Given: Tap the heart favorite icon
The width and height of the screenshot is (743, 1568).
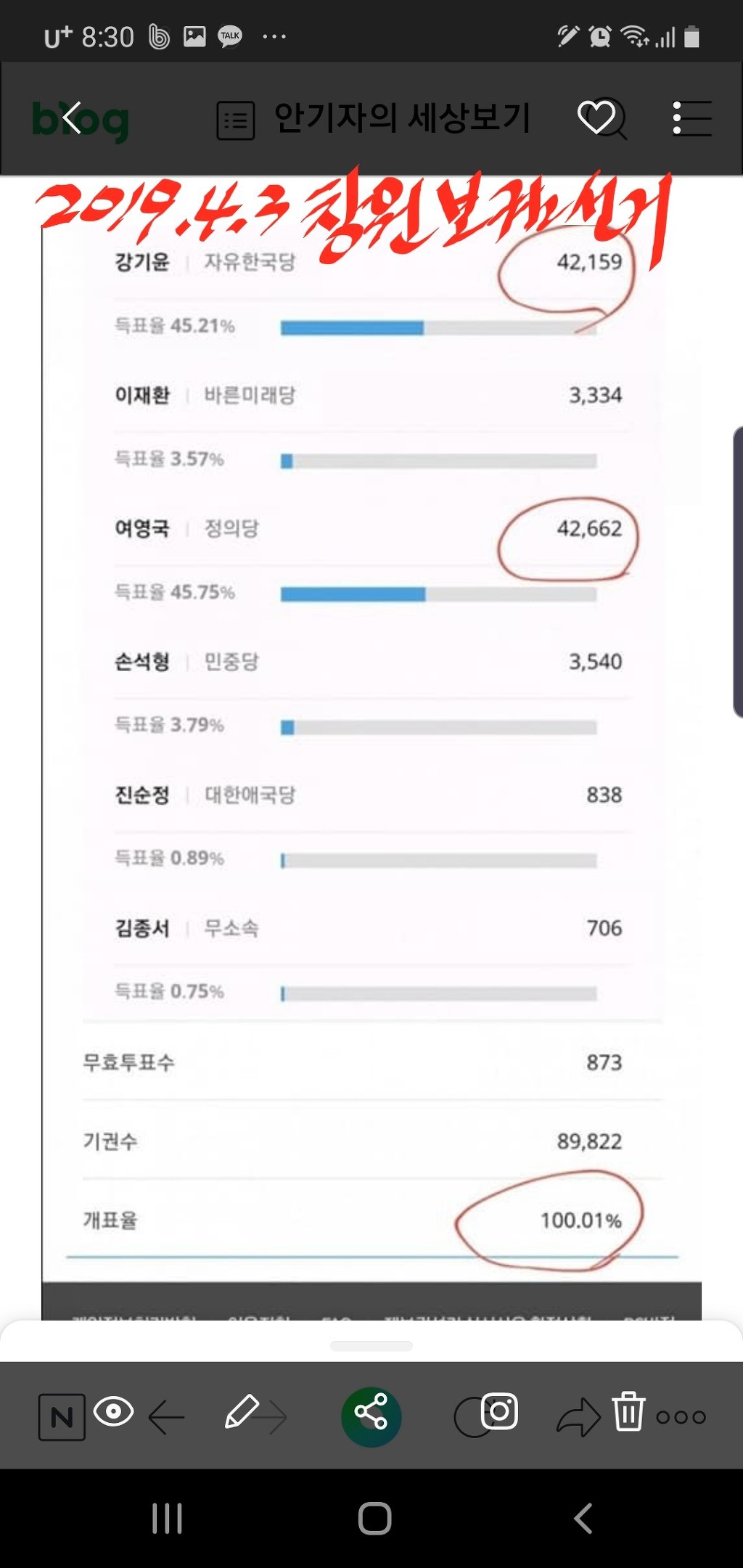Looking at the screenshot, I should click(x=596, y=118).
